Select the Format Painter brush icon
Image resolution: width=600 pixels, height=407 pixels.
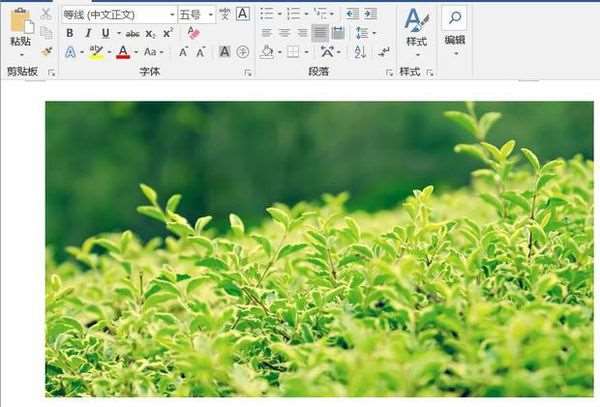[46, 52]
